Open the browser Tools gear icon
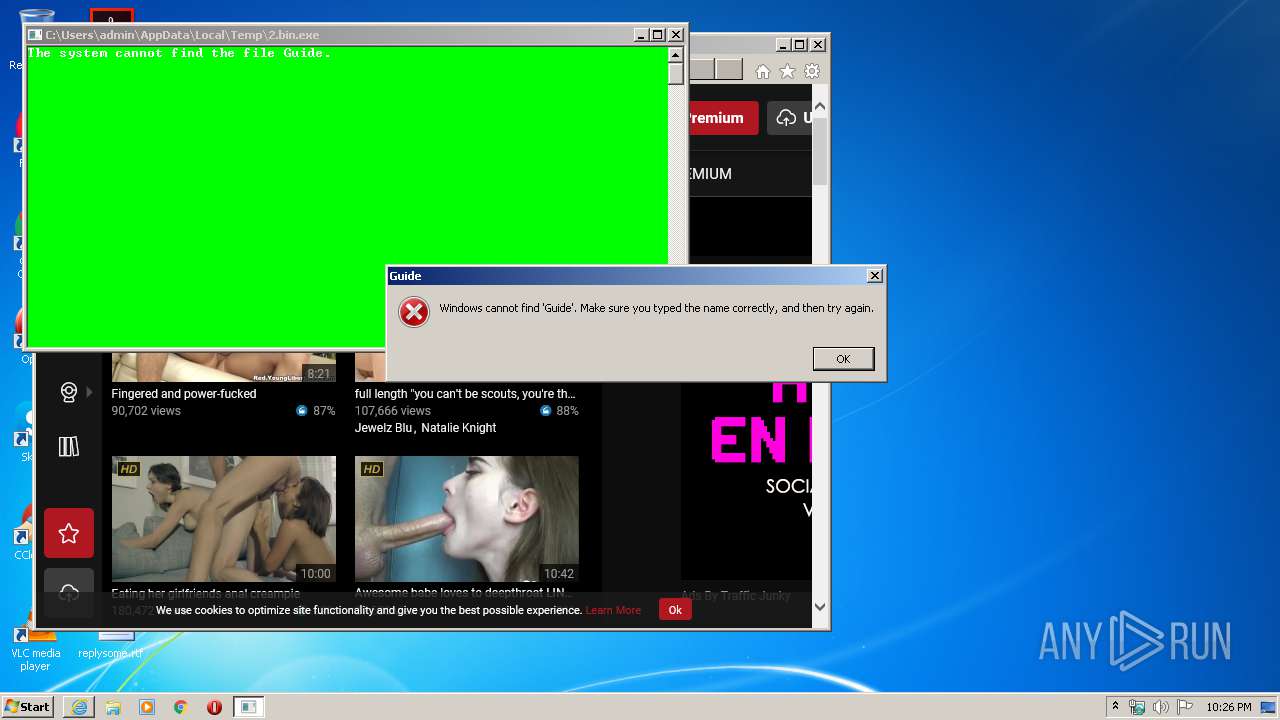This screenshot has height=720, width=1280. [x=812, y=71]
